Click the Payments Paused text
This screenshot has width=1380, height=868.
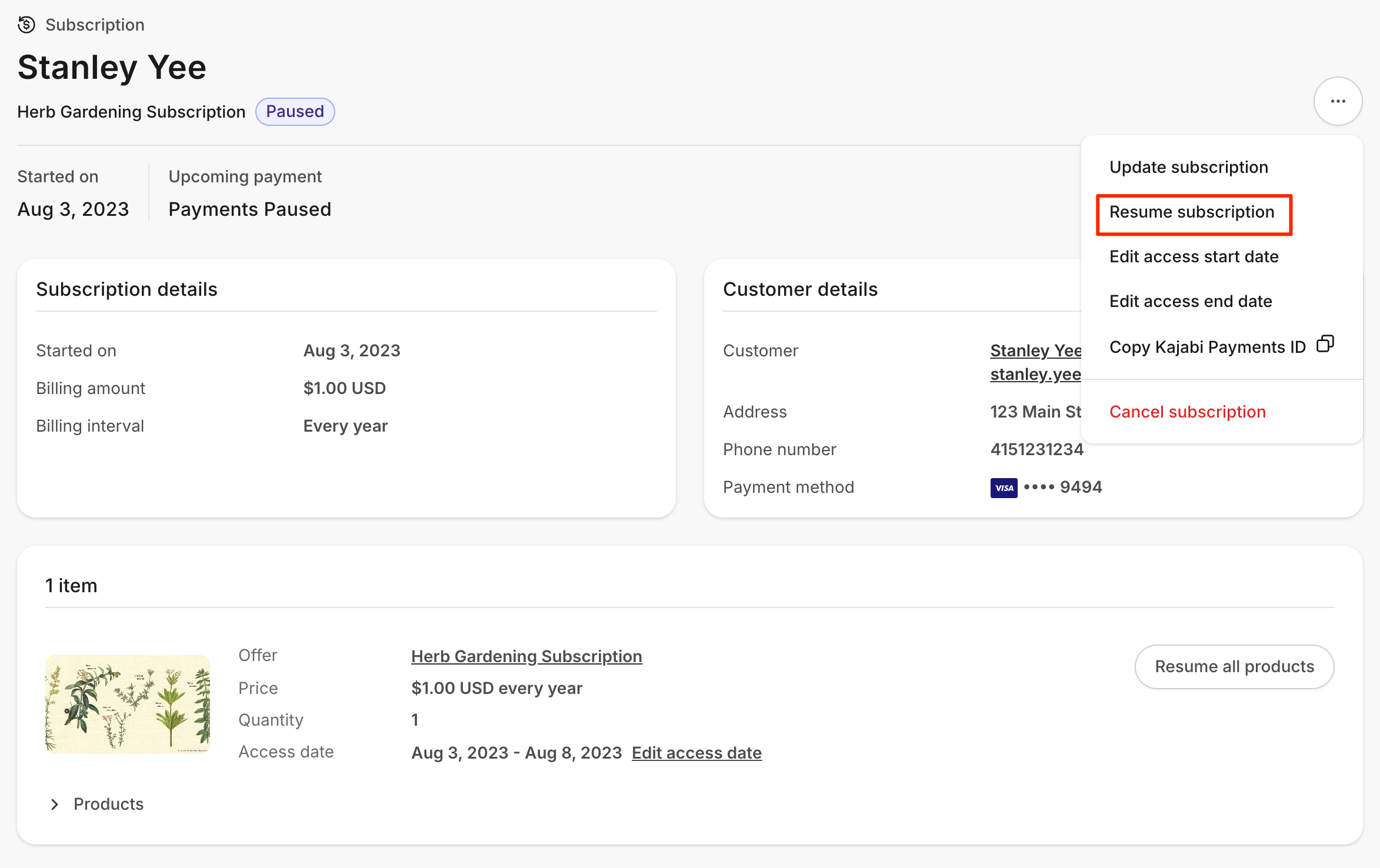pyautogui.click(x=250, y=209)
